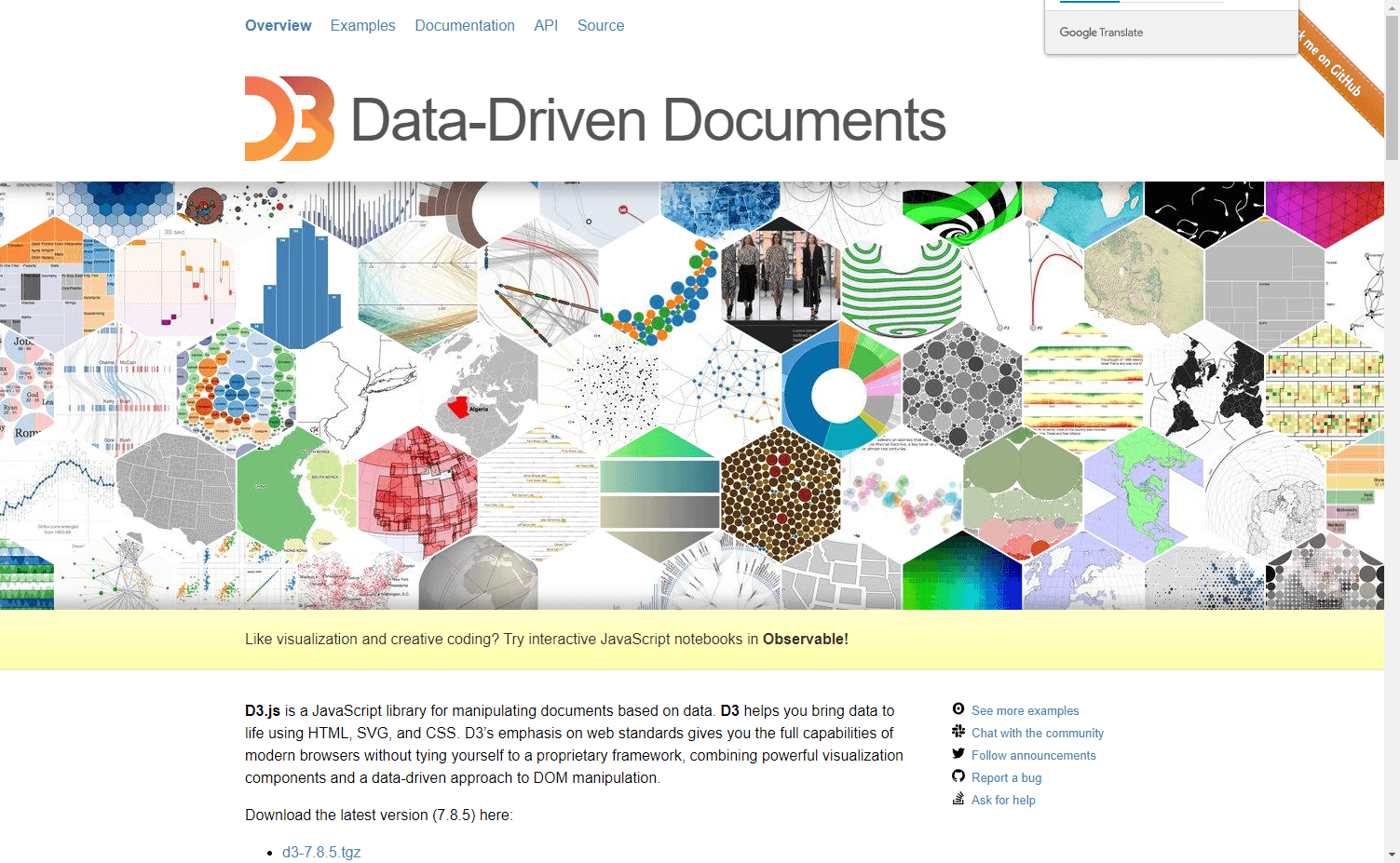The width and height of the screenshot is (1400, 863).
Task: Open the gray United States map hexagon
Action: [x=176, y=493]
